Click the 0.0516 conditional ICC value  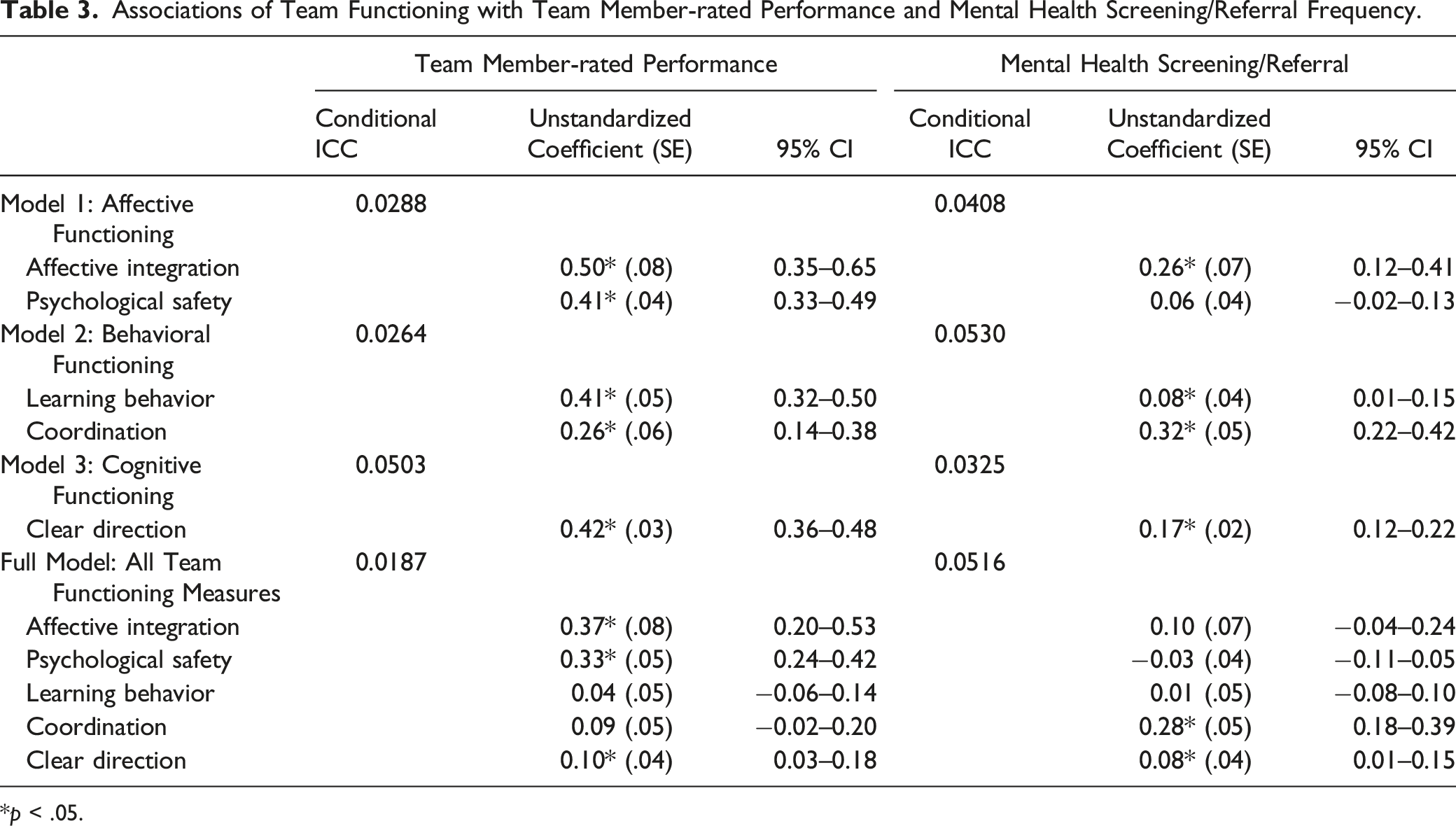coord(969,562)
